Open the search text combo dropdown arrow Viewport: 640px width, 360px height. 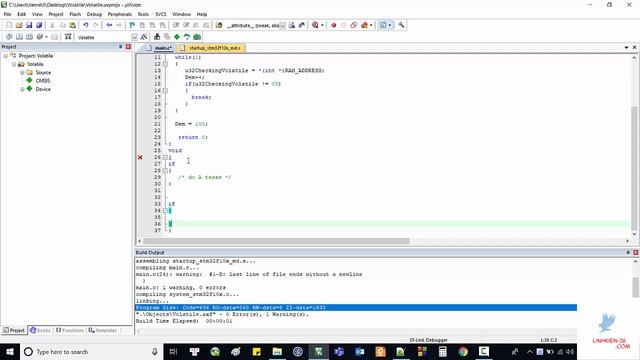coord(282,25)
